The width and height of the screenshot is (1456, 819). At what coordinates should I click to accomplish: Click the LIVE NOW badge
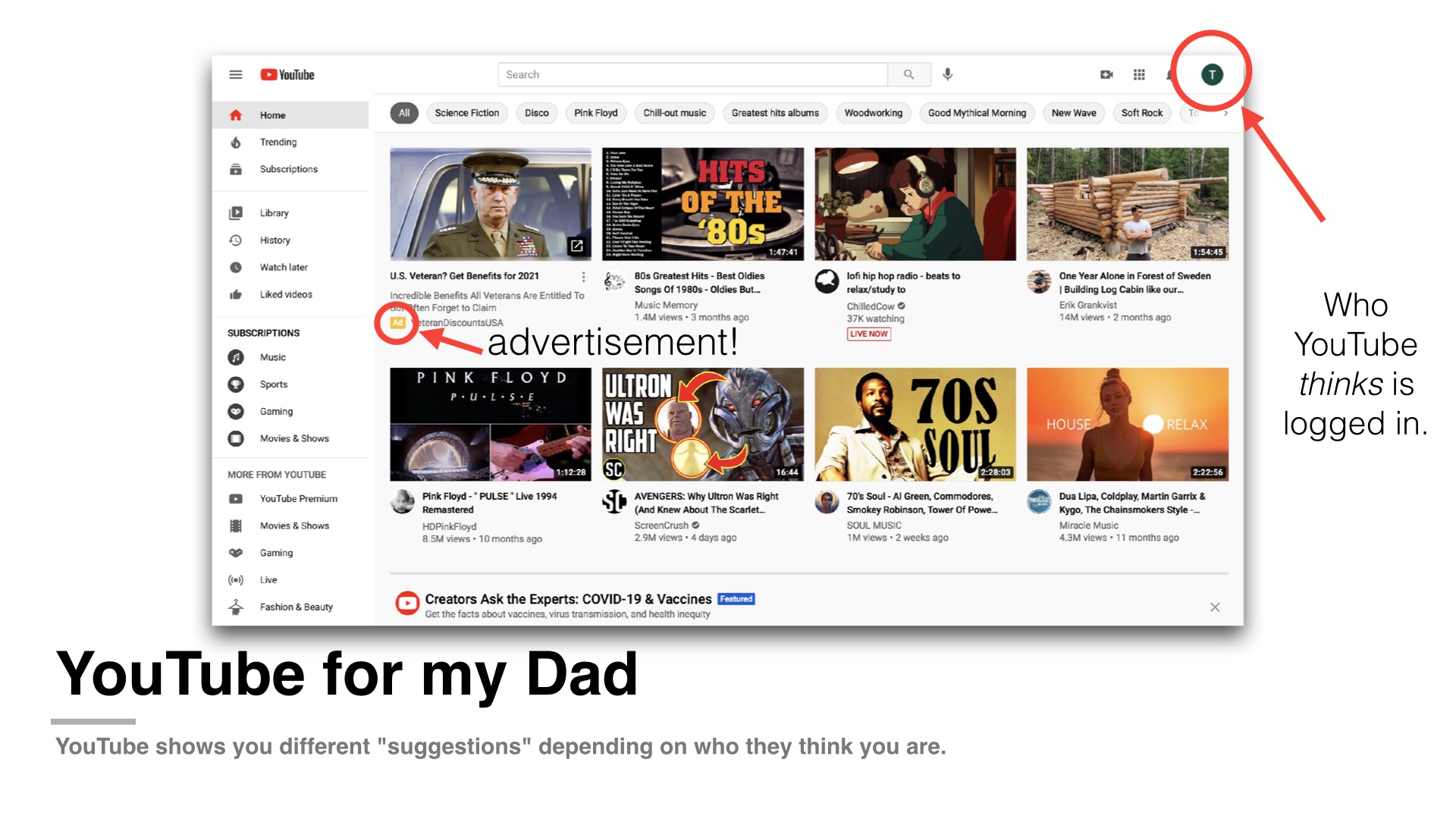pyautogui.click(x=868, y=334)
